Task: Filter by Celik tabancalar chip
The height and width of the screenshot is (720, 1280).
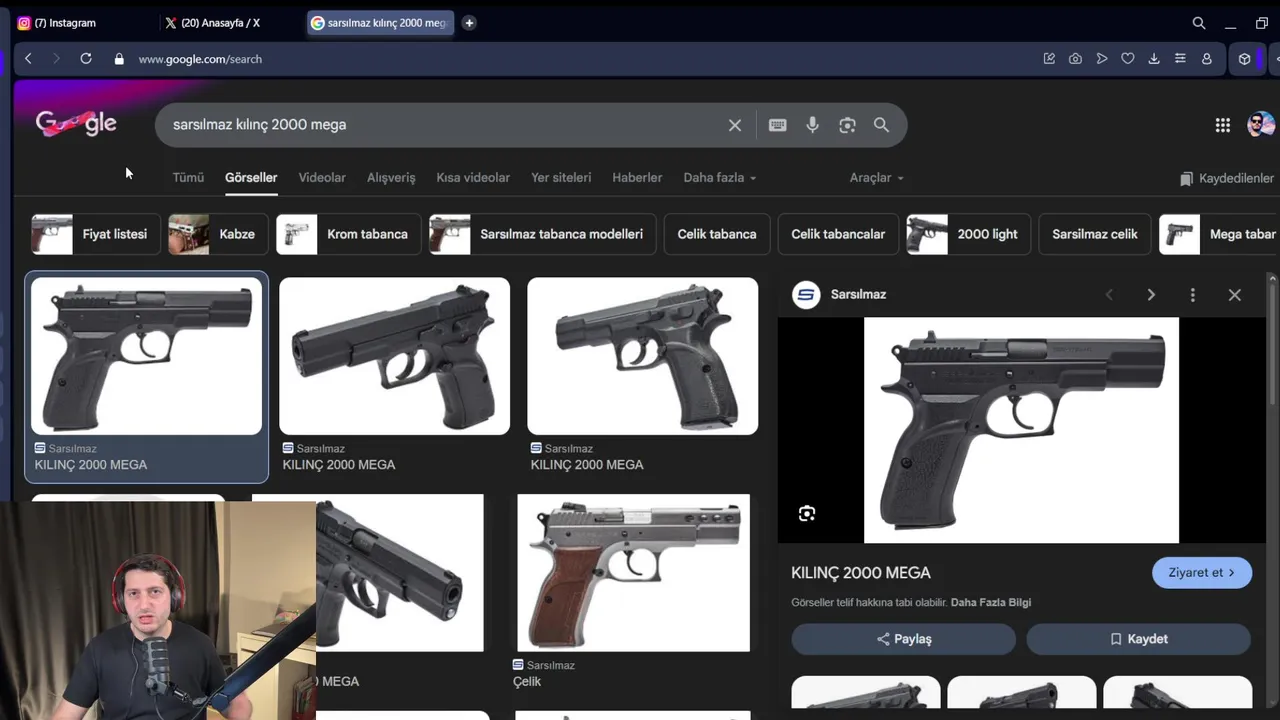Action: tap(838, 234)
